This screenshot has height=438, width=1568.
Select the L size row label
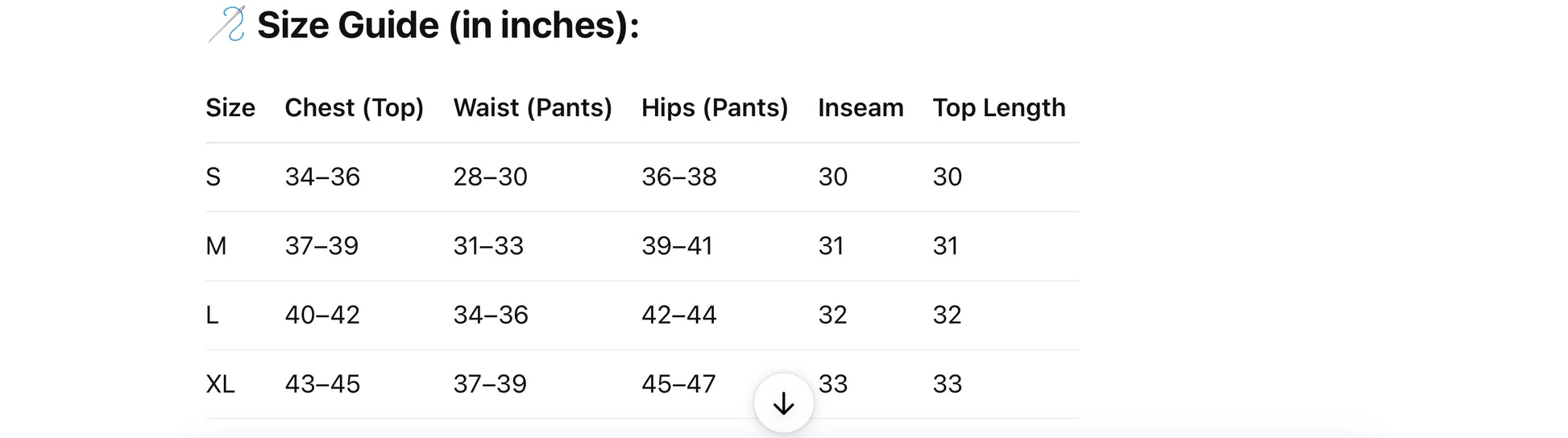click(x=212, y=315)
